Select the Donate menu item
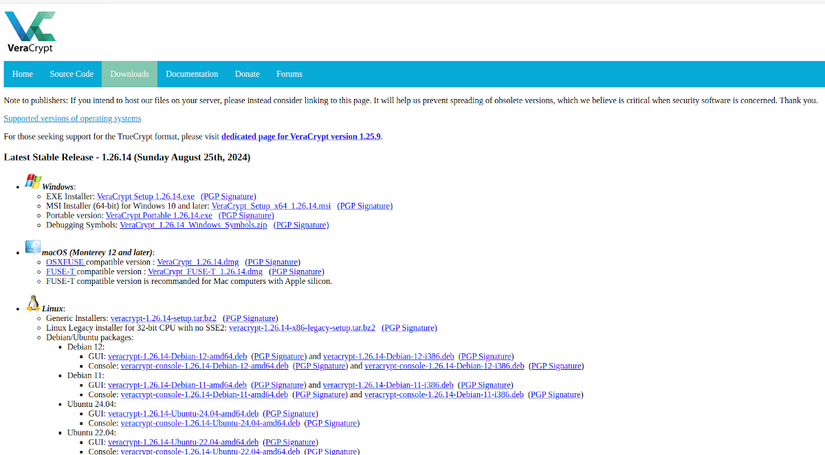Viewport: 825px width, 455px height. [247, 74]
